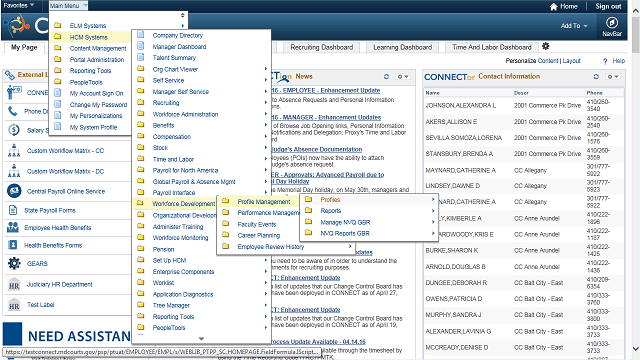Open the Favorites dropdown menu
The height and width of the screenshot is (360, 640).
[18, 5]
